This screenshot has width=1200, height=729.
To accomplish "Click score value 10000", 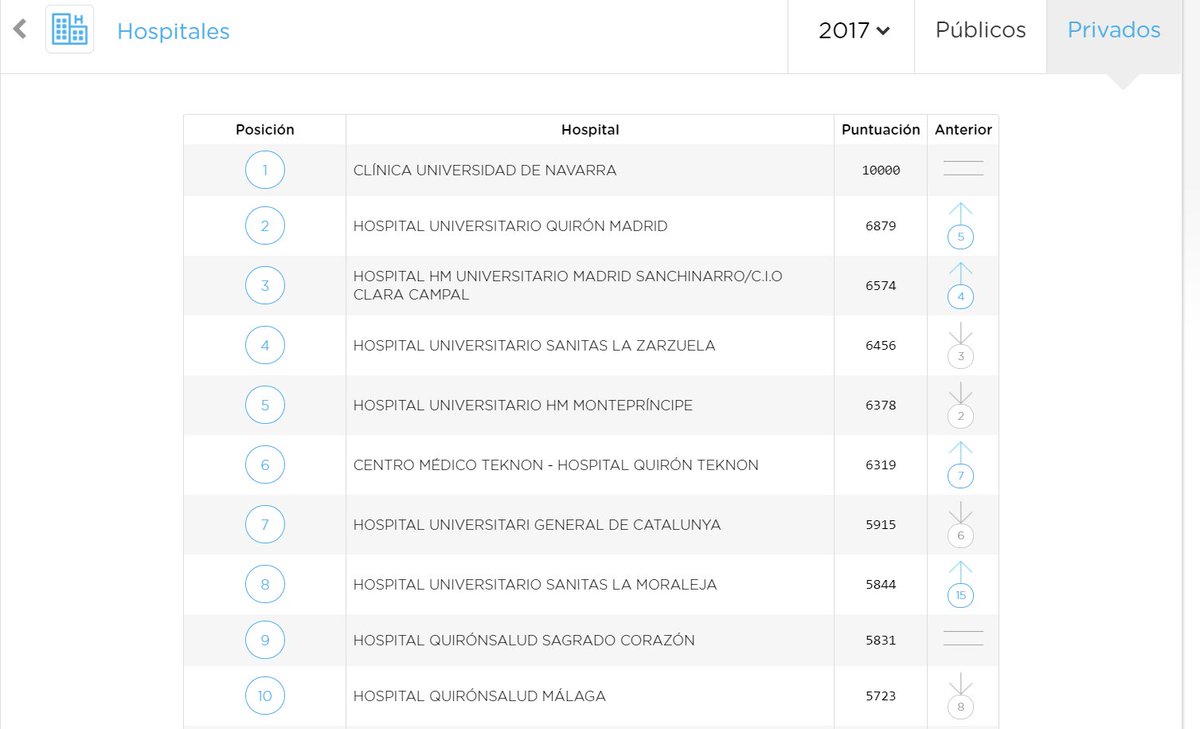I will pos(881,171).
